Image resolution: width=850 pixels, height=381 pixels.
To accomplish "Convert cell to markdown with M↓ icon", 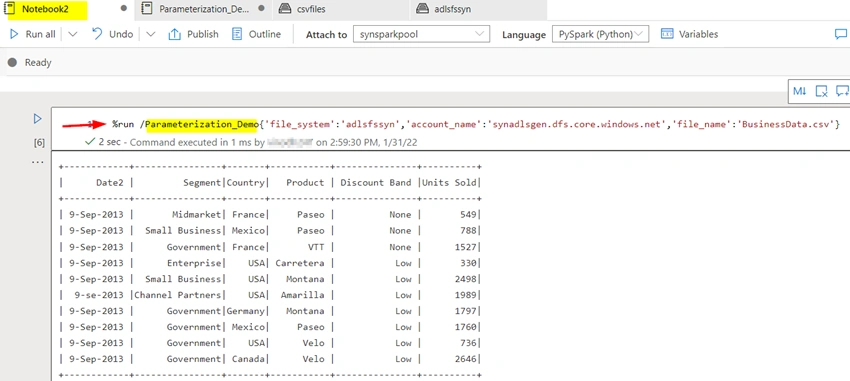I will pos(800,91).
